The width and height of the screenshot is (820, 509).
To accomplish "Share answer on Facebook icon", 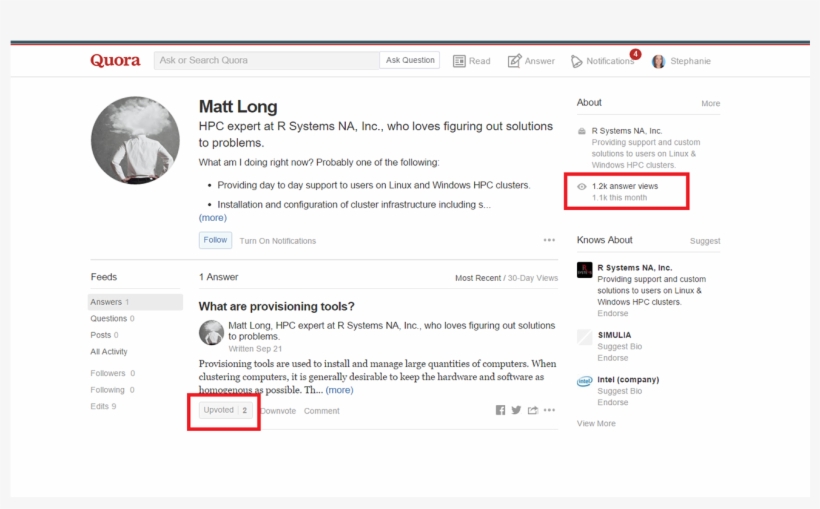I will (500, 410).
